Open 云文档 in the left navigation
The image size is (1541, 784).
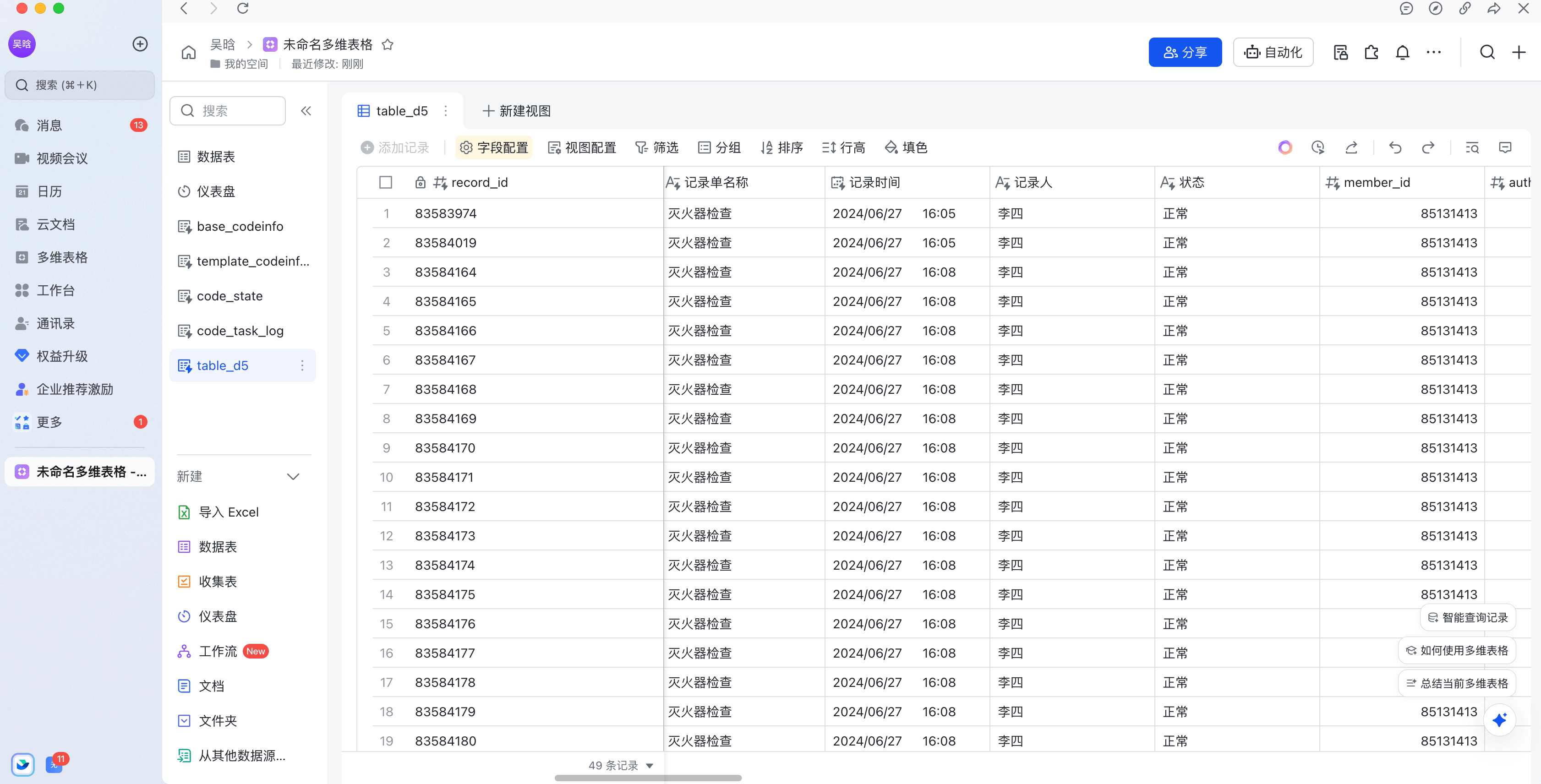pyautogui.click(x=80, y=224)
